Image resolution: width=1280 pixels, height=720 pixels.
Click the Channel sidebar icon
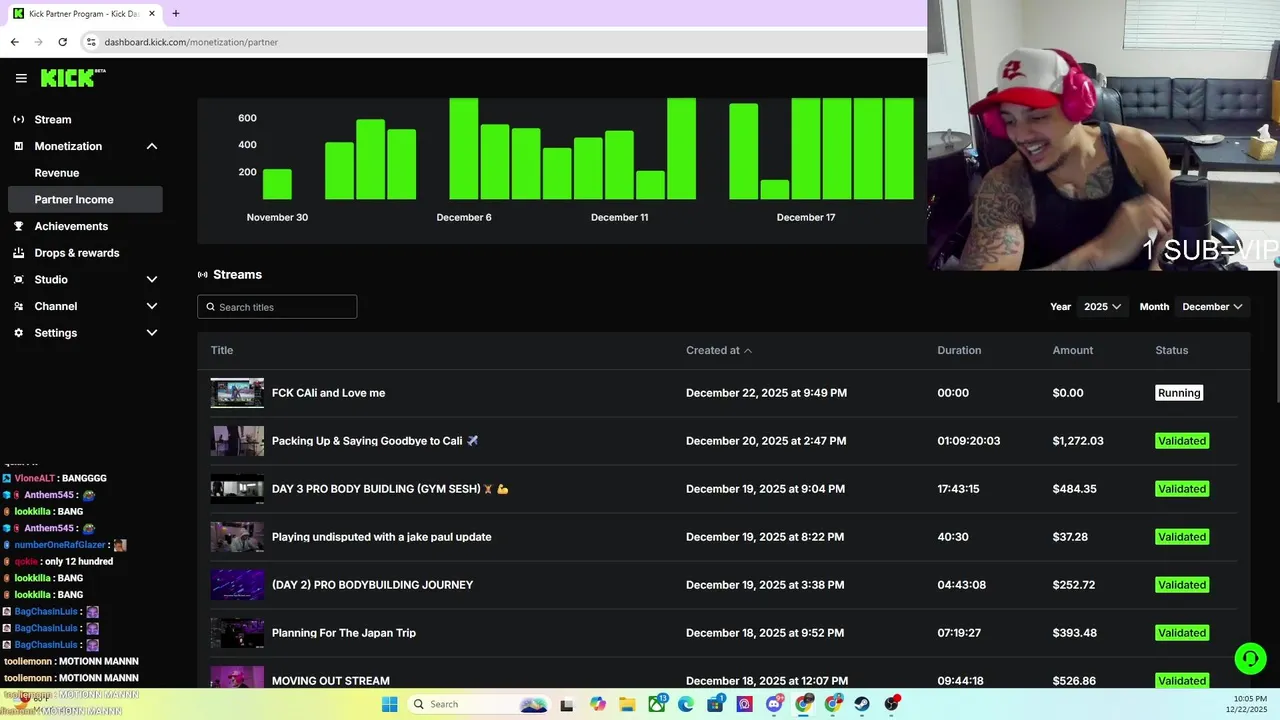tap(18, 306)
